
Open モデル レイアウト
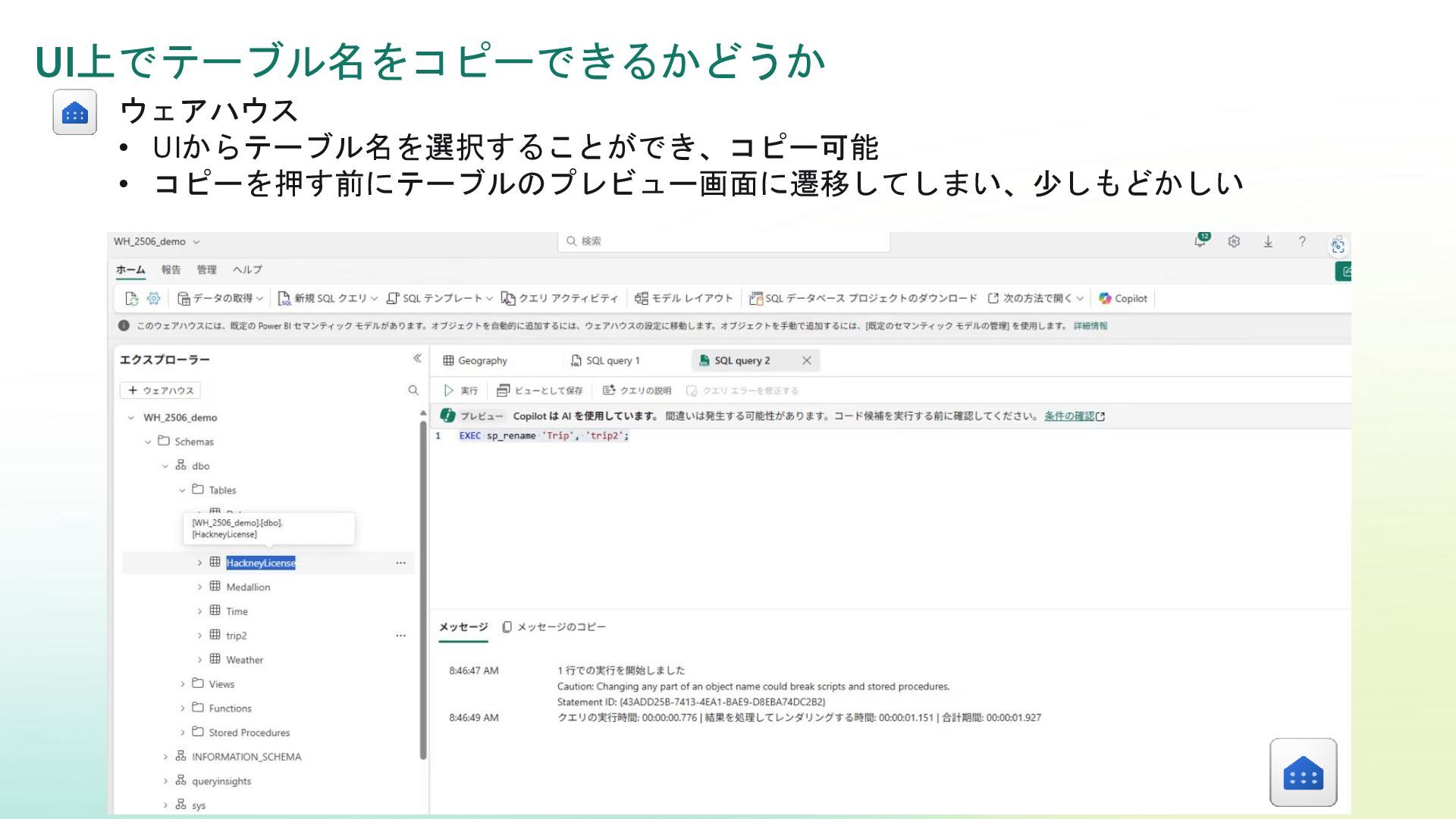pos(683,299)
